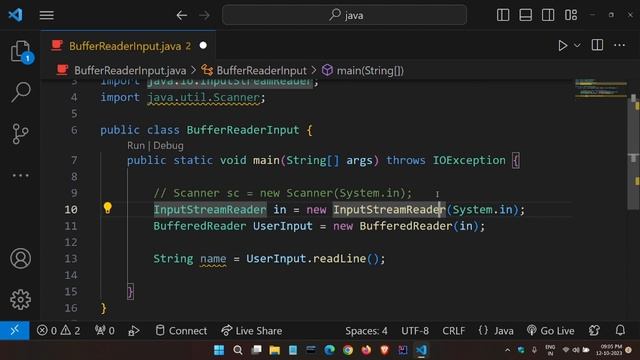Click the IOException keyword on line 7

tap(469, 160)
